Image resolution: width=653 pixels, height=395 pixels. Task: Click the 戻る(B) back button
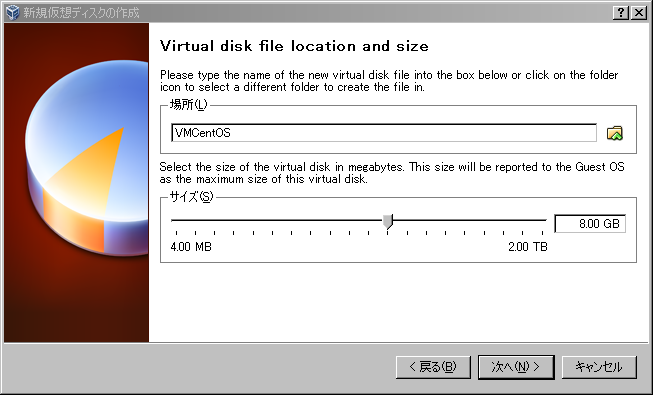tap(433, 367)
